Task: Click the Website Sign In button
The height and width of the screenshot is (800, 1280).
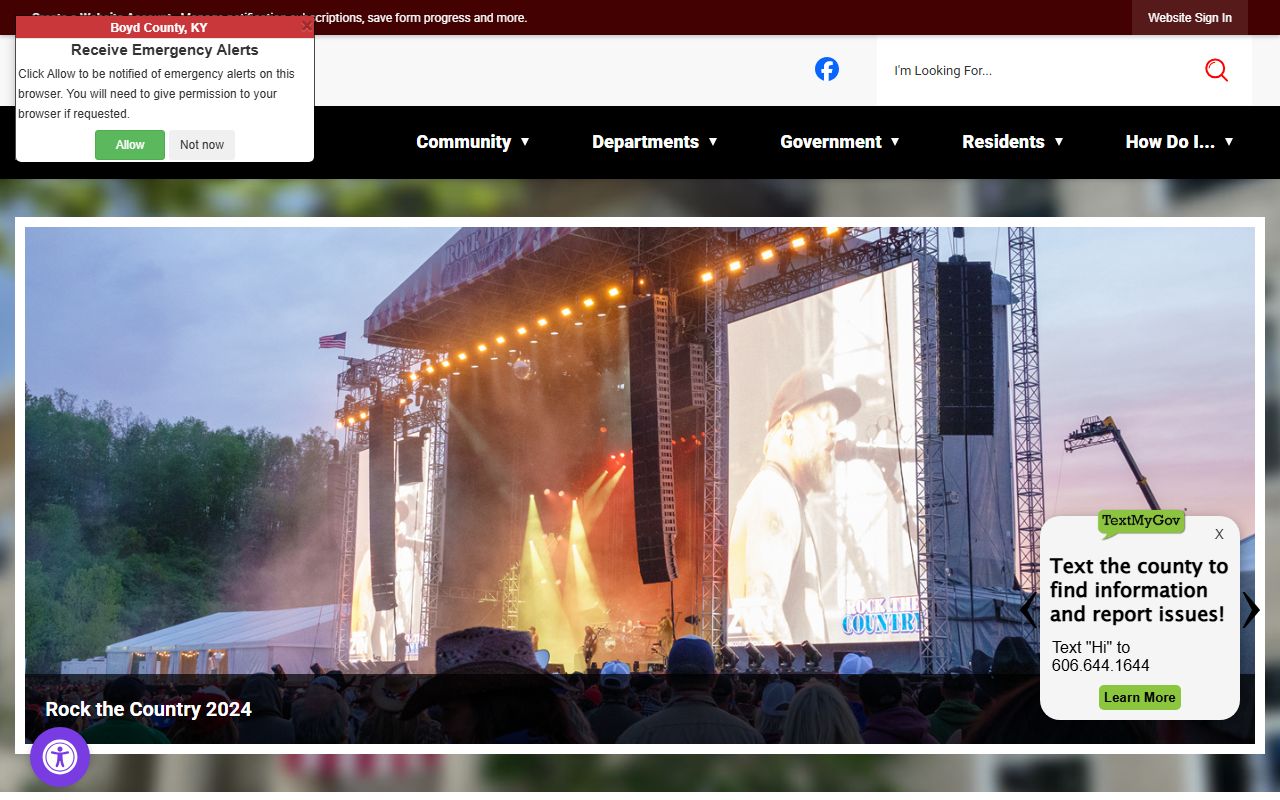Action: coord(1189,18)
